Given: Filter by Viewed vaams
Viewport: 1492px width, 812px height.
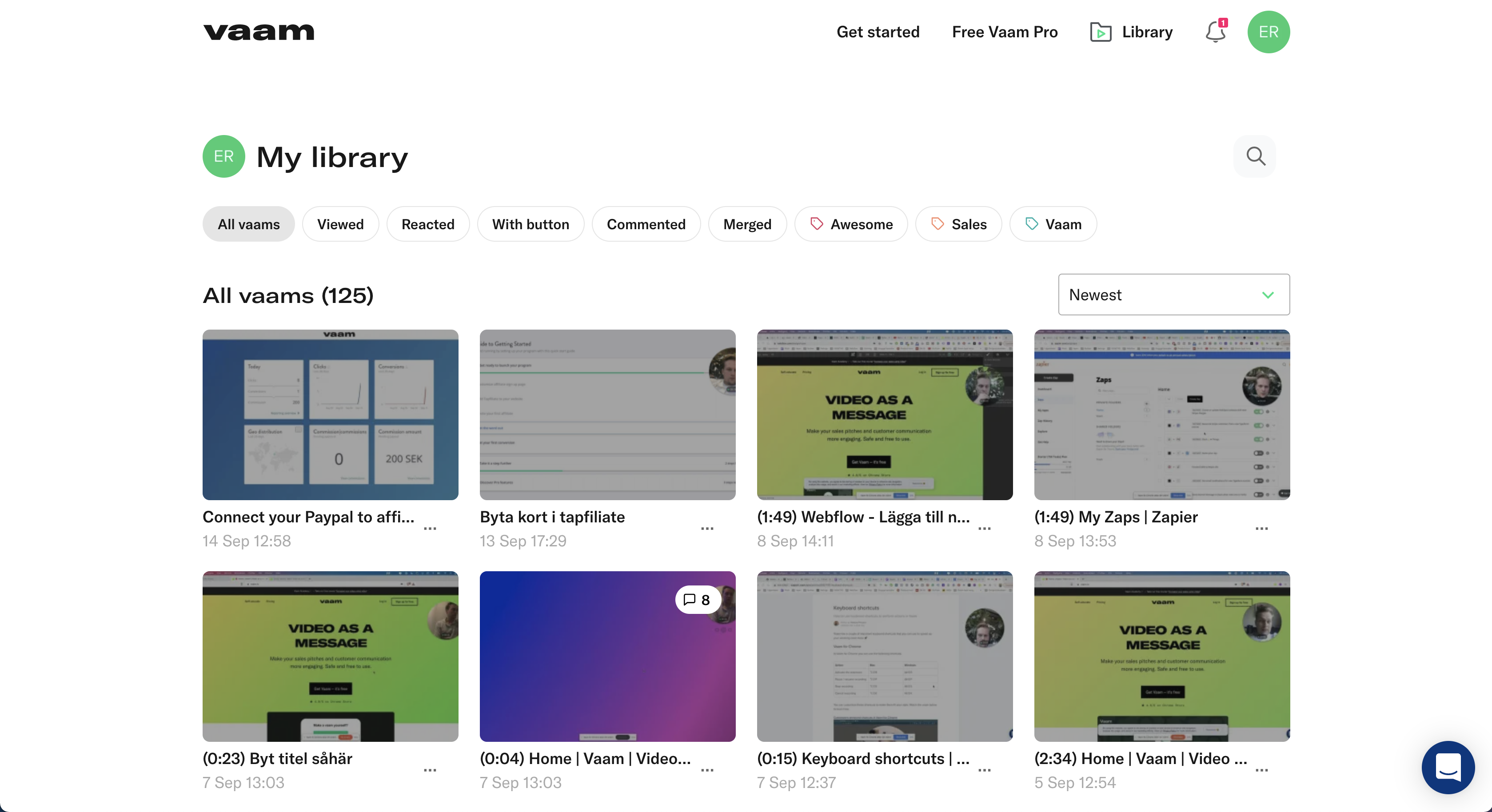Looking at the screenshot, I should (340, 224).
